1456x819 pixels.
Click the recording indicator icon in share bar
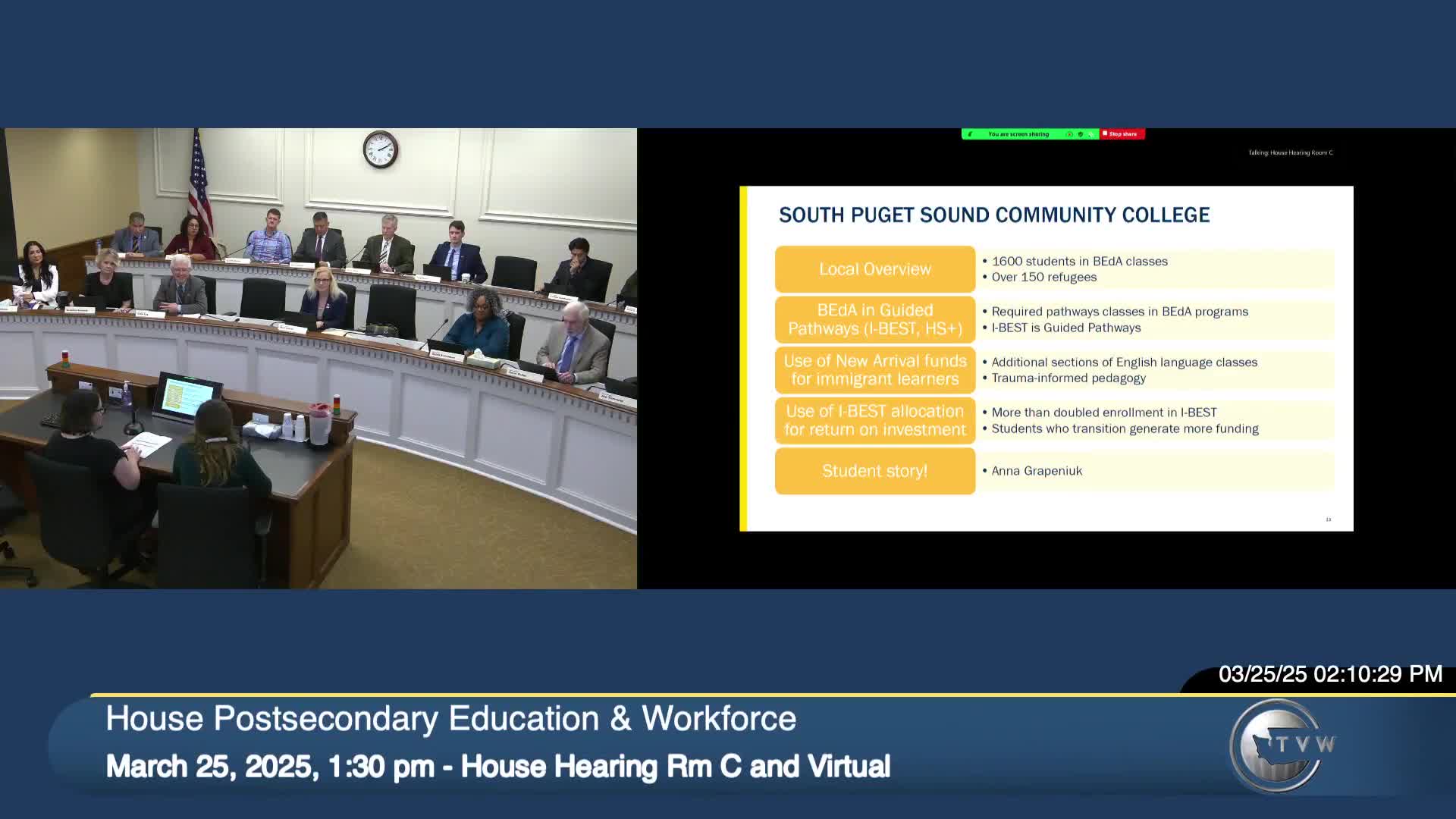point(1069,134)
